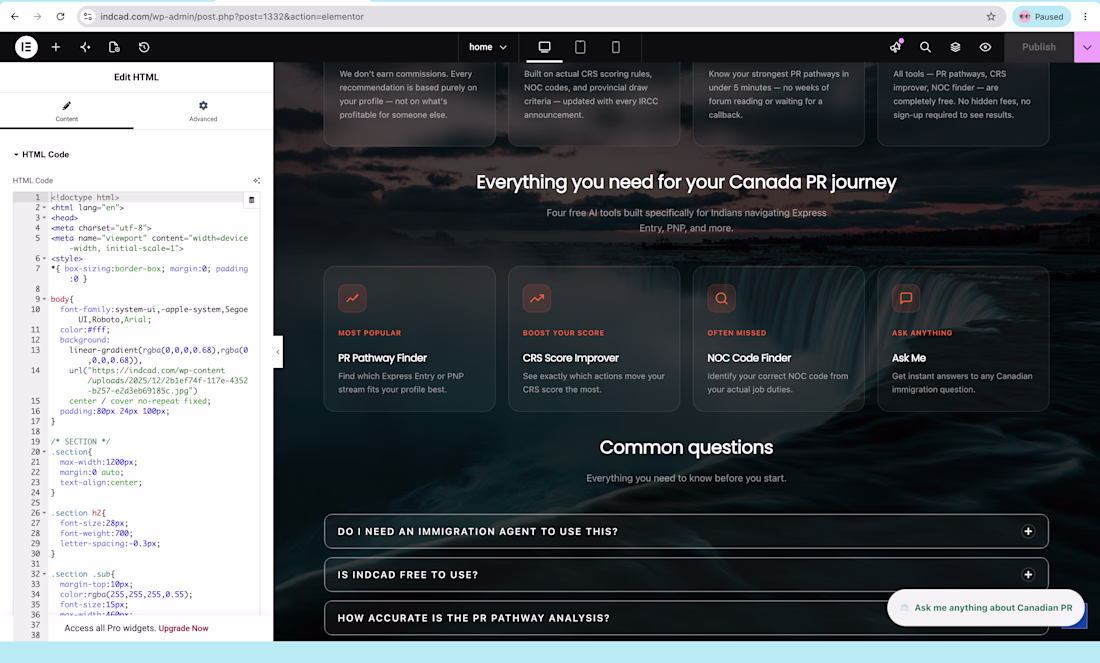Click the Ask Me chat bubble icon
This screenshot has height=663, width=1100.
(x=906, y=298)
